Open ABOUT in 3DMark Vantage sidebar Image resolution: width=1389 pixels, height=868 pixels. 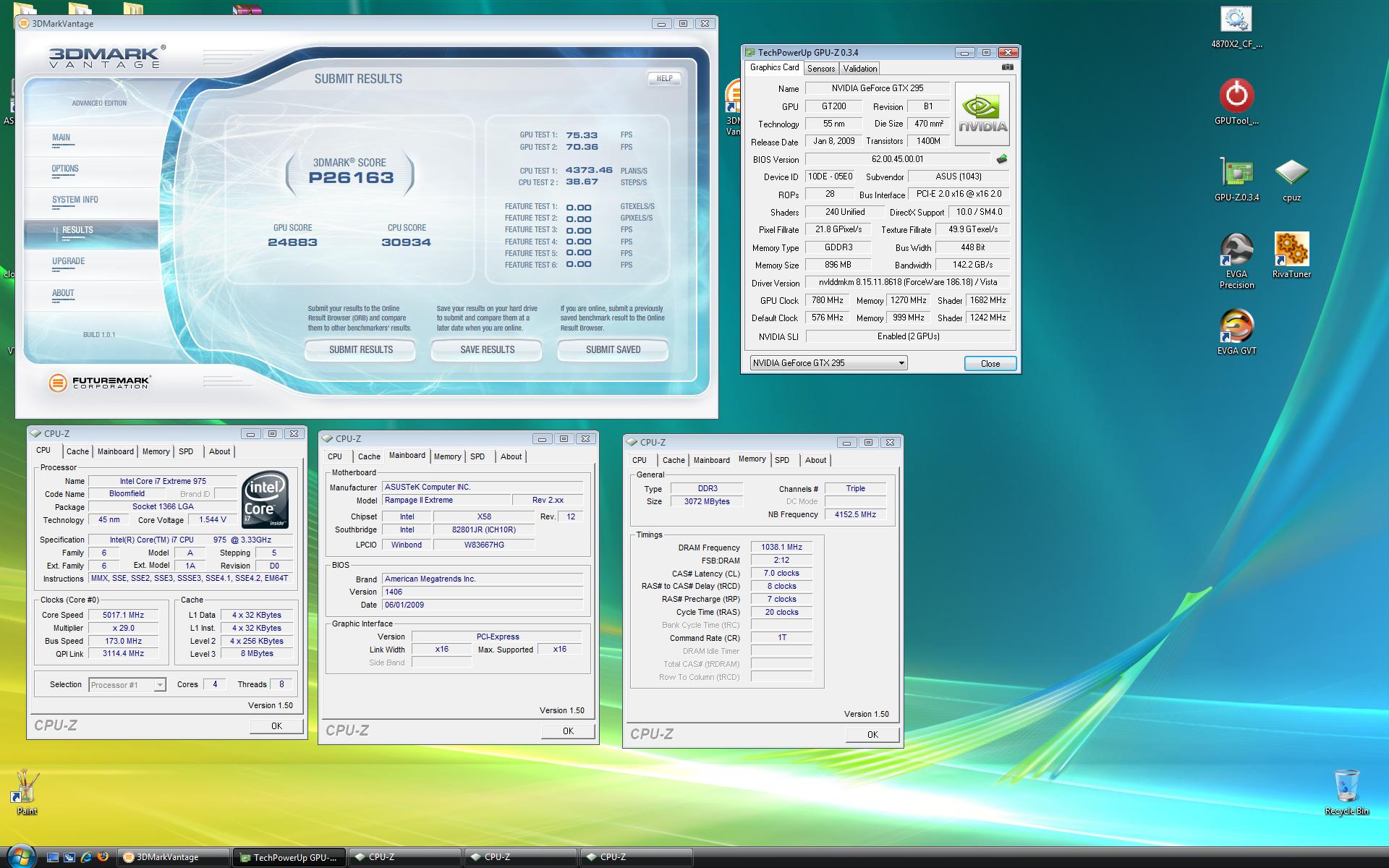pyautogui.click(x=63, y=293)
